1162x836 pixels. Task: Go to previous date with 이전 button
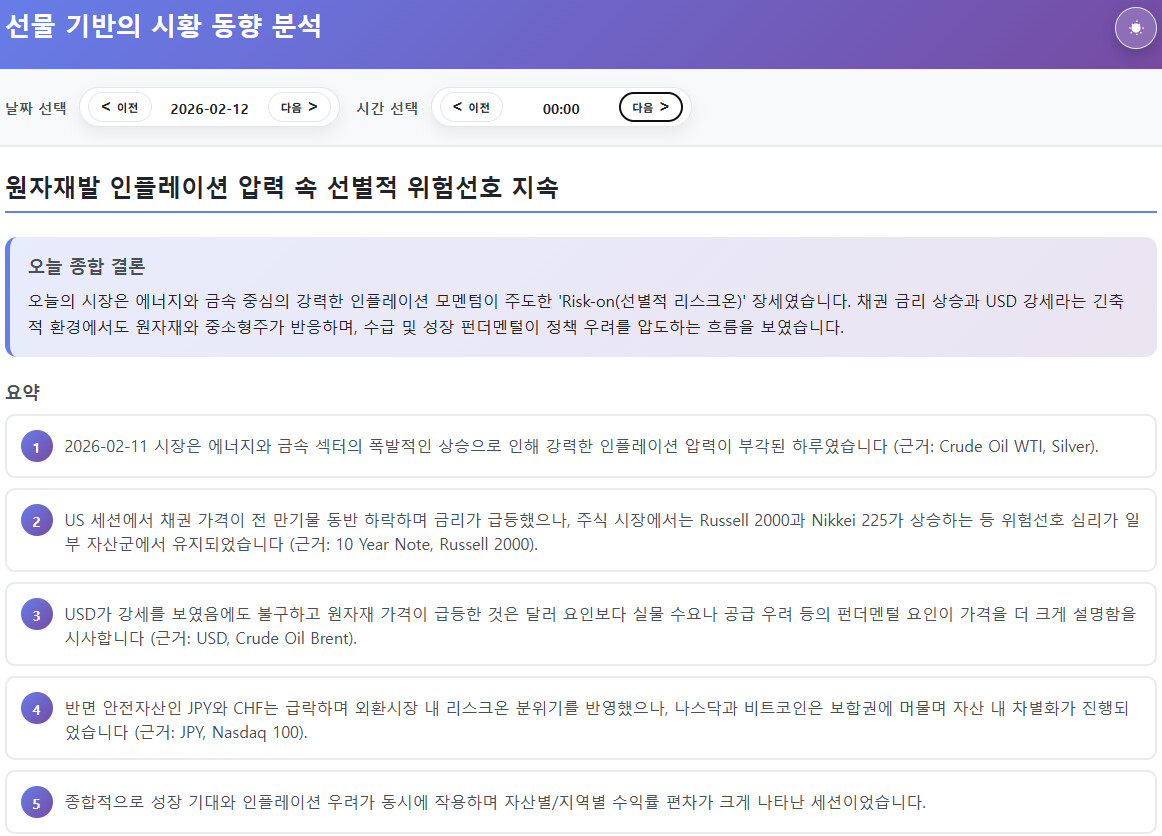[120, 107]
